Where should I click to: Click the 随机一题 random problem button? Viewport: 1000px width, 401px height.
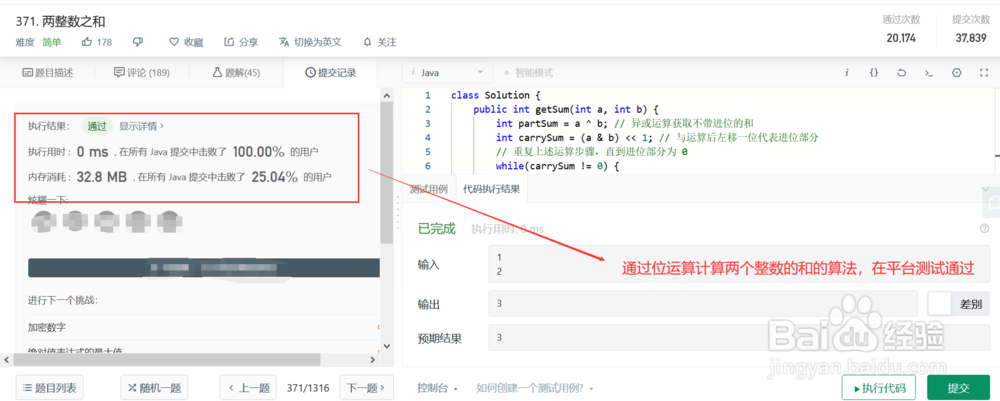pyautogui.click(x=154, y=387)
